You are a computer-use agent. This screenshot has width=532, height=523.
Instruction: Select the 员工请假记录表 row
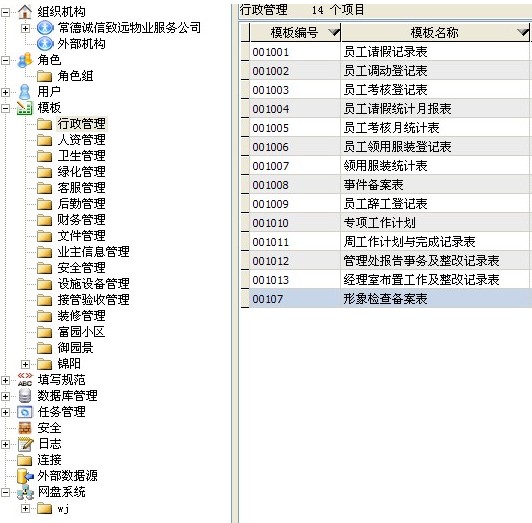pyautogui.click(x=385, y=52)
